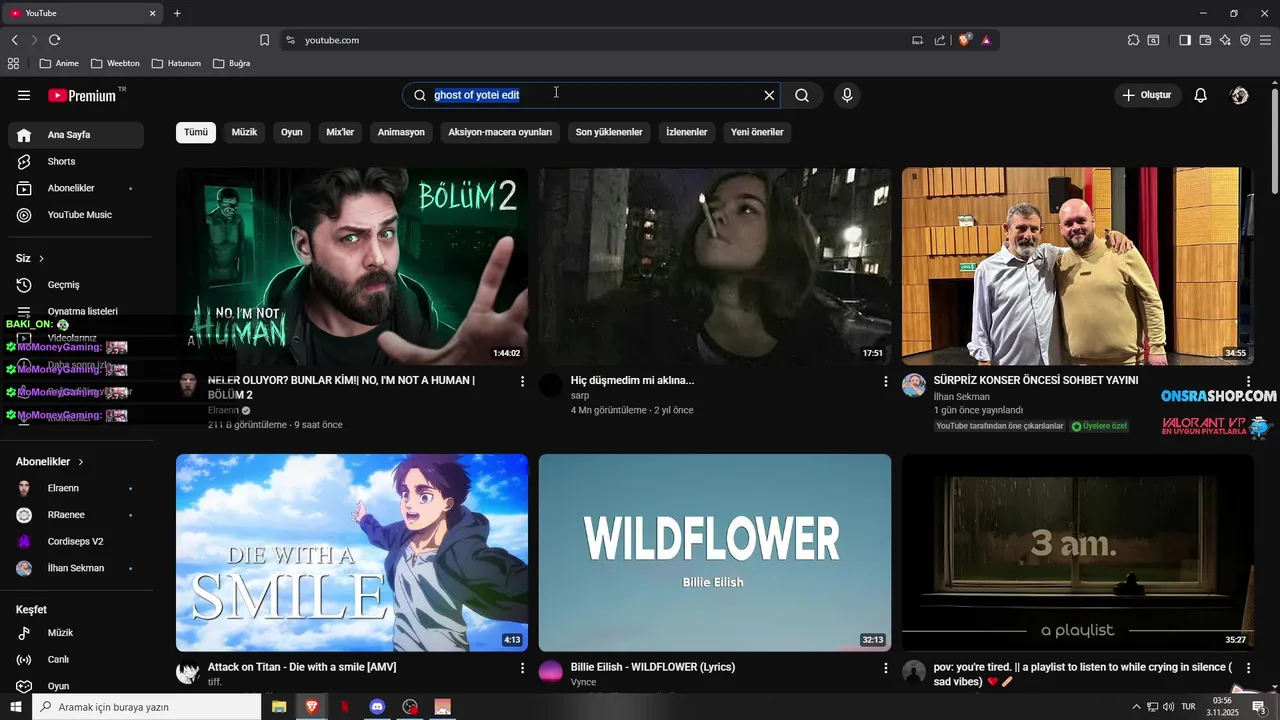Click the Windows Start button
Viewport: 1280px width, 720px height.
(x=16, y=707)
